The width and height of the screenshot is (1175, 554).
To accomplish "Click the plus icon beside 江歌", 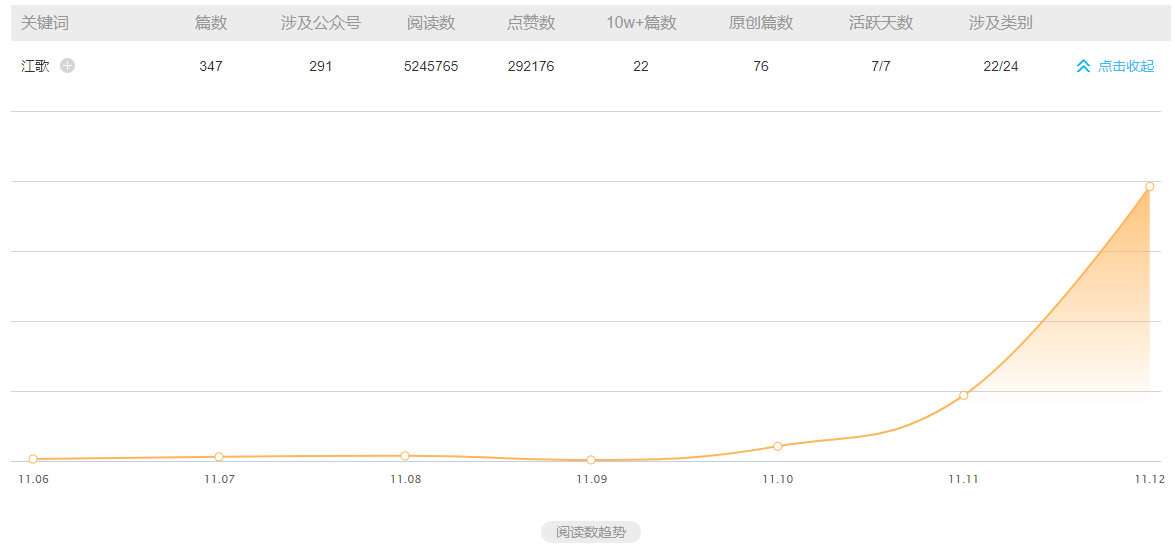I will (68, 66).
